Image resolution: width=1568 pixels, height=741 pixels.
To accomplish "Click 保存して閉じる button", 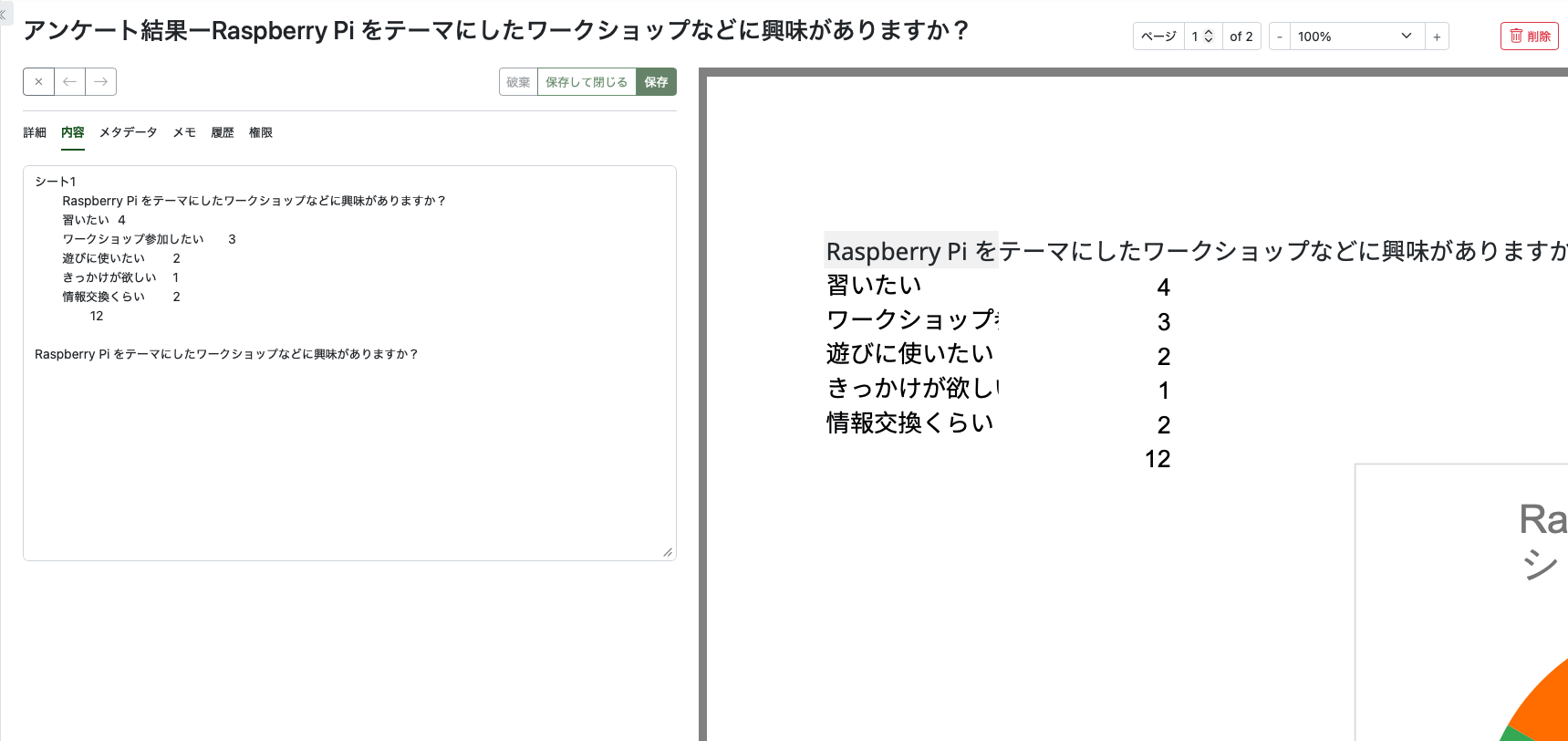I will tap(587, 82).
